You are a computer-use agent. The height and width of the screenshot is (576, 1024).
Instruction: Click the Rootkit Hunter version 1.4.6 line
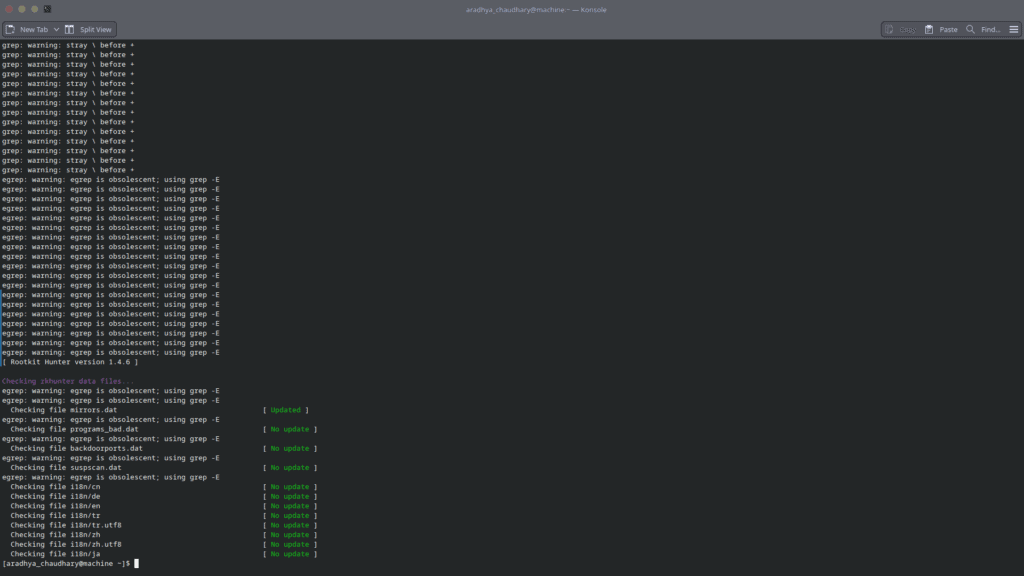[70, 362]
